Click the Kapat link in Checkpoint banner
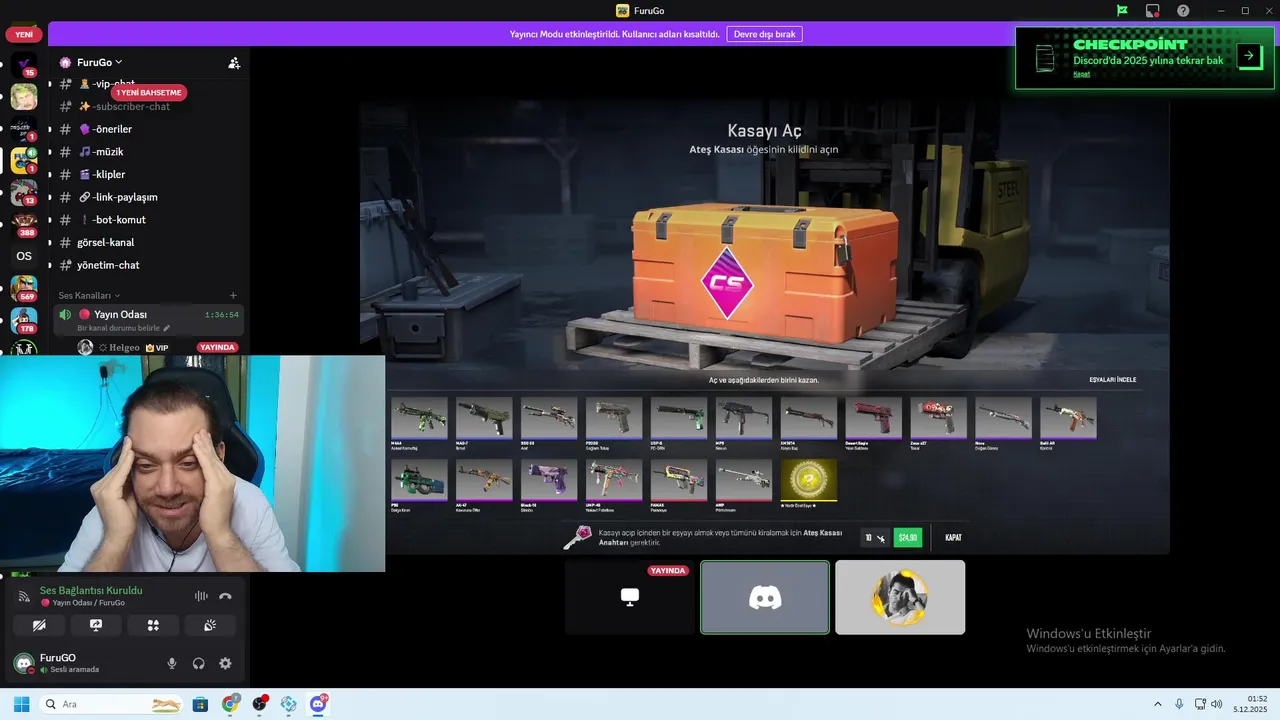Screen dimensions: 1280x720 pyautogui.click(x=1081, y=74)
